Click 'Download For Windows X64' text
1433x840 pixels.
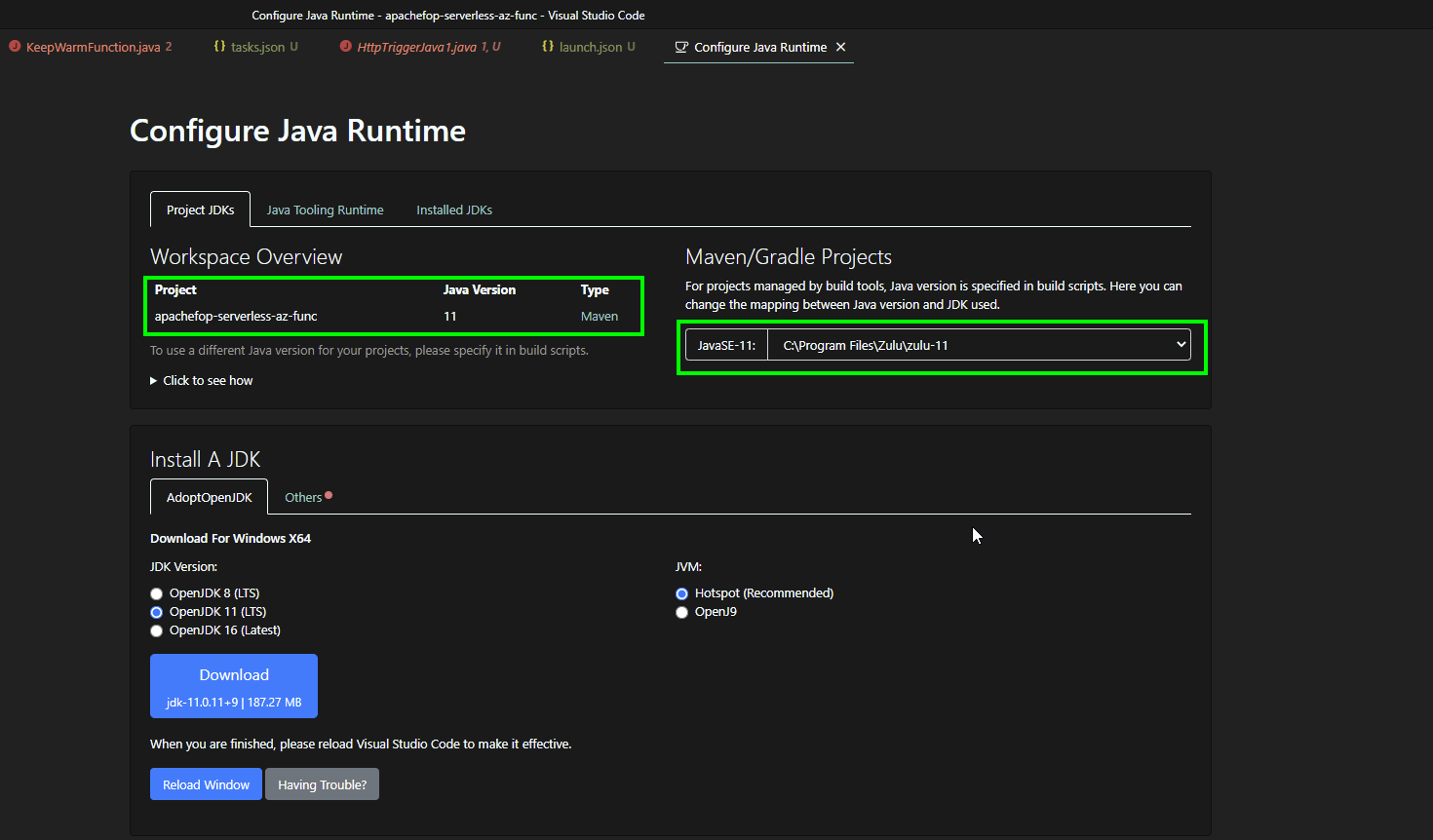(231, 538)
